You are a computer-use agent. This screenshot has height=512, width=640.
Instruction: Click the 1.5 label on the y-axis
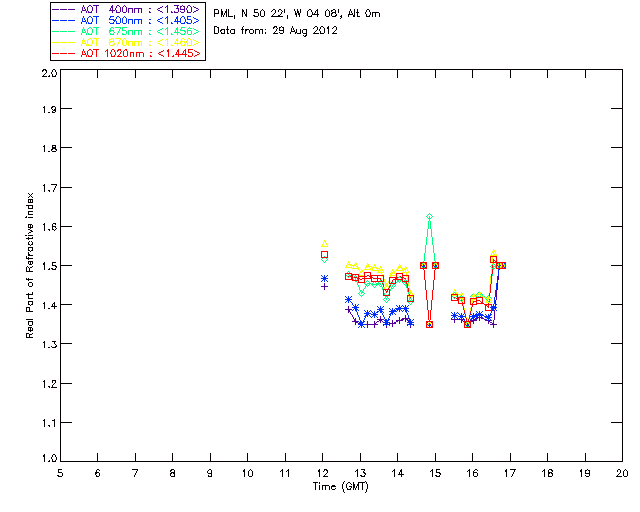point(49,266)
